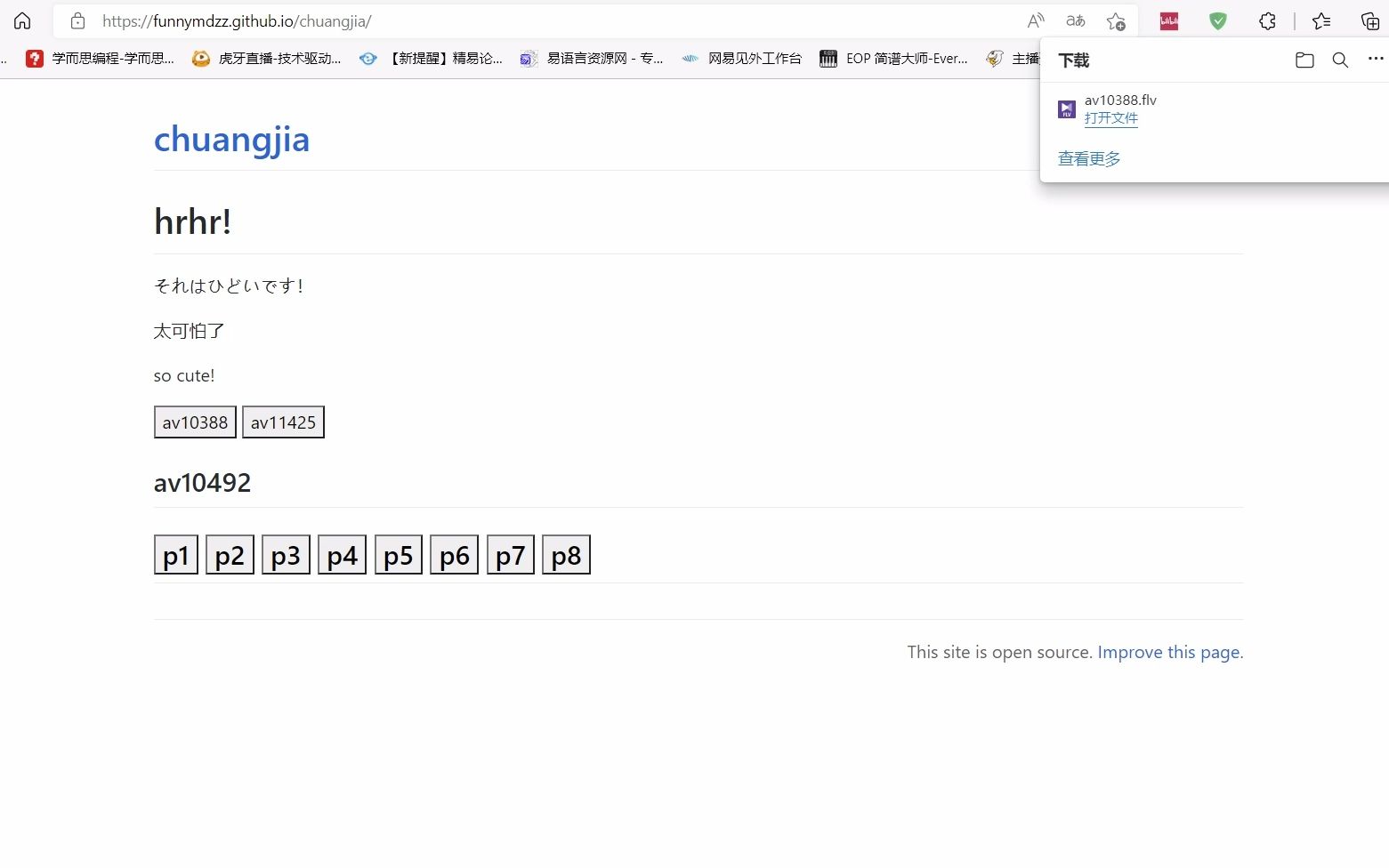The height and width of the screenshot is (868, 1389).
Task: Open the Translate page icon
Action: (1076, 20)
